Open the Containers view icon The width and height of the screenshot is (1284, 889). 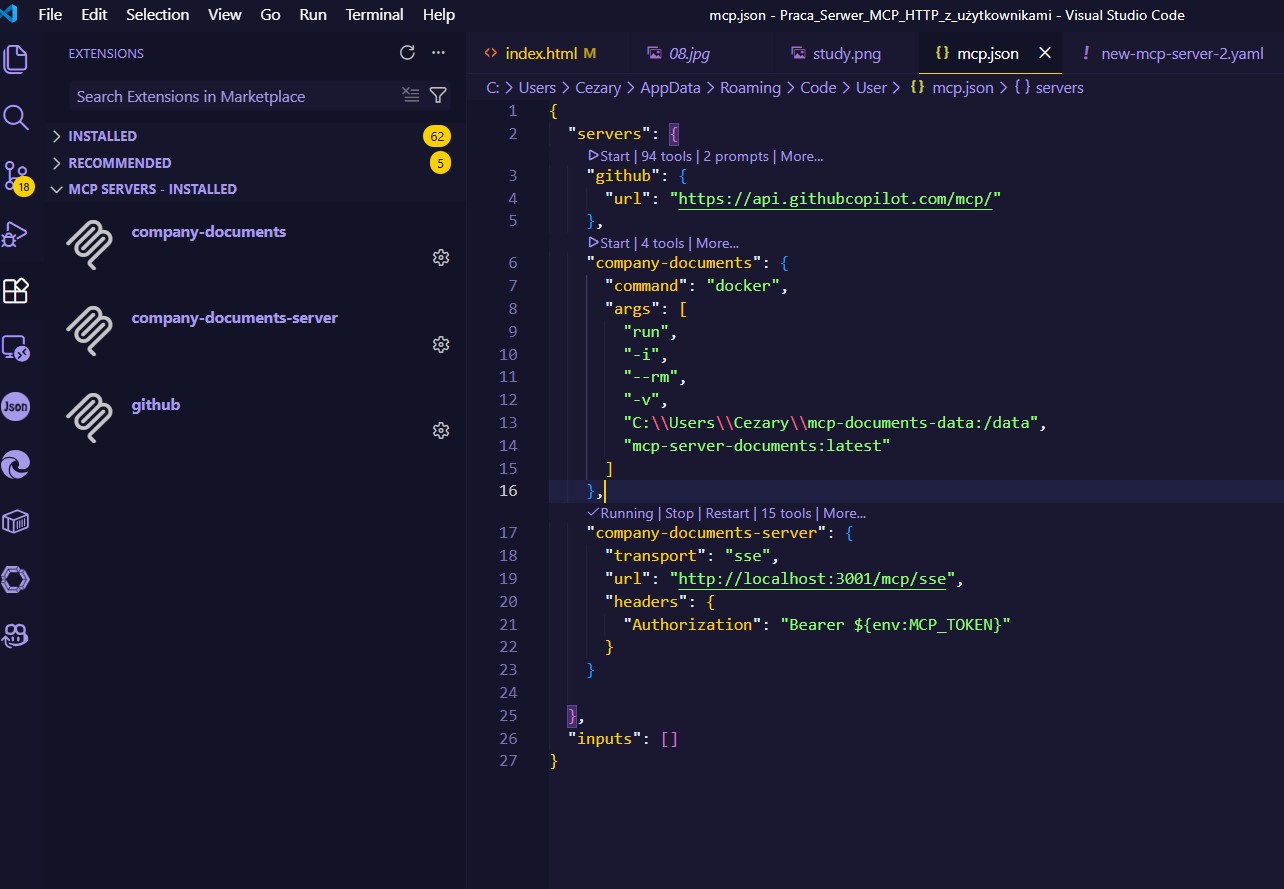click(x=16, y=521)
